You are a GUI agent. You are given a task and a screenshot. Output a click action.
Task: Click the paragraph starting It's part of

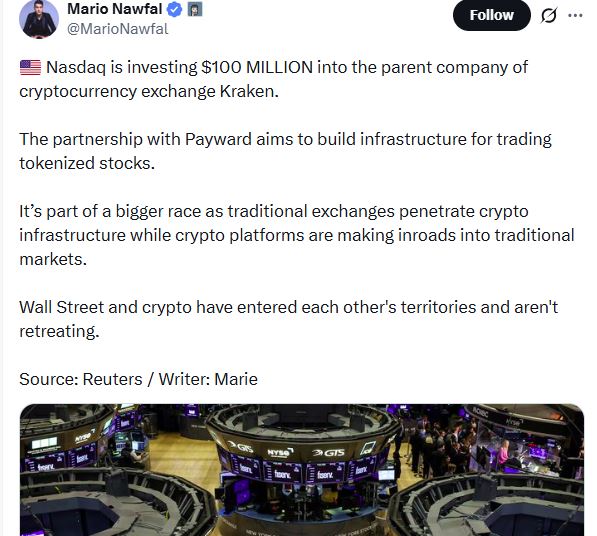[x=297, y=235]
